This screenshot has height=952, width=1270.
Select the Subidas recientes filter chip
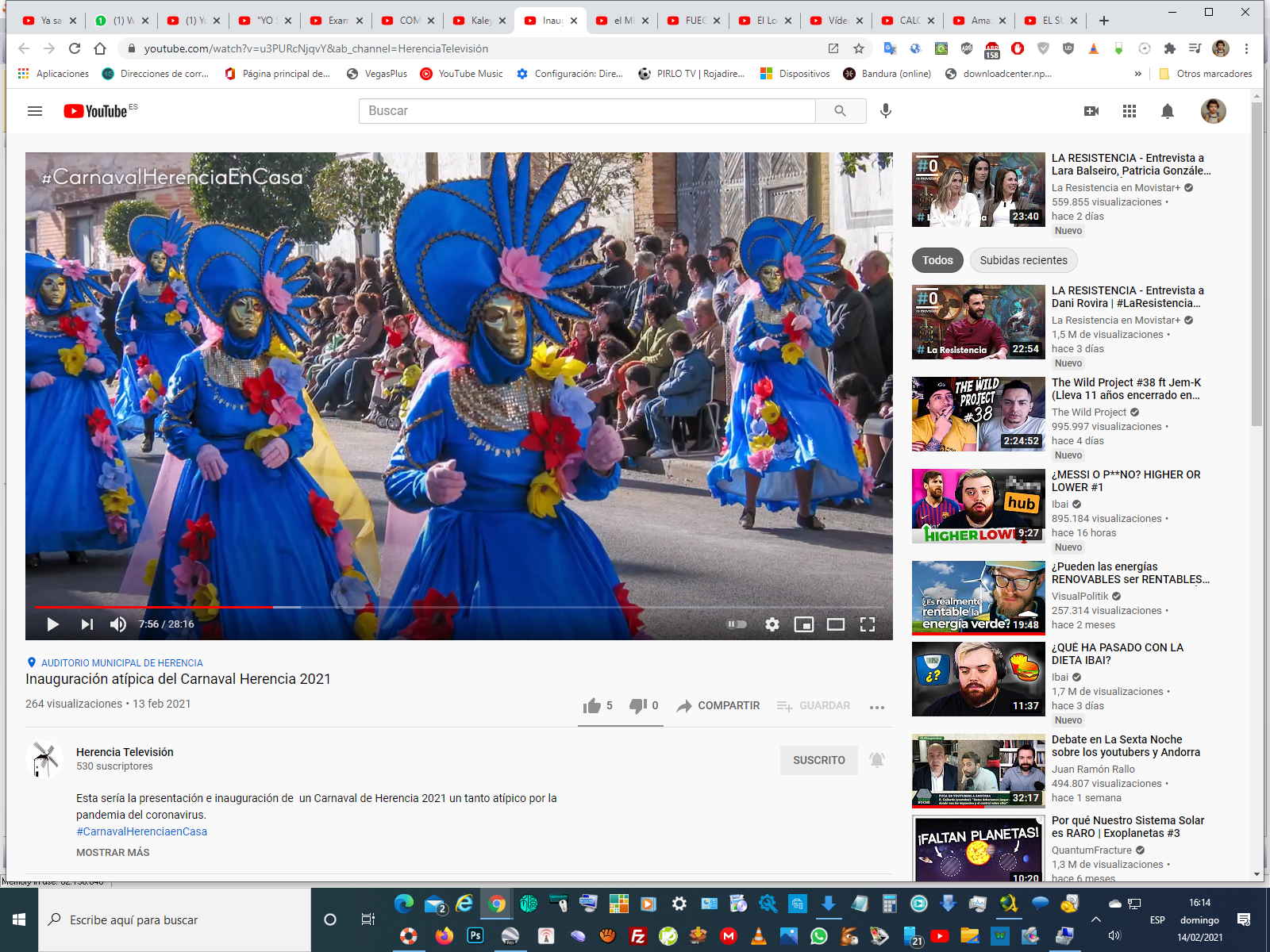1023,260
